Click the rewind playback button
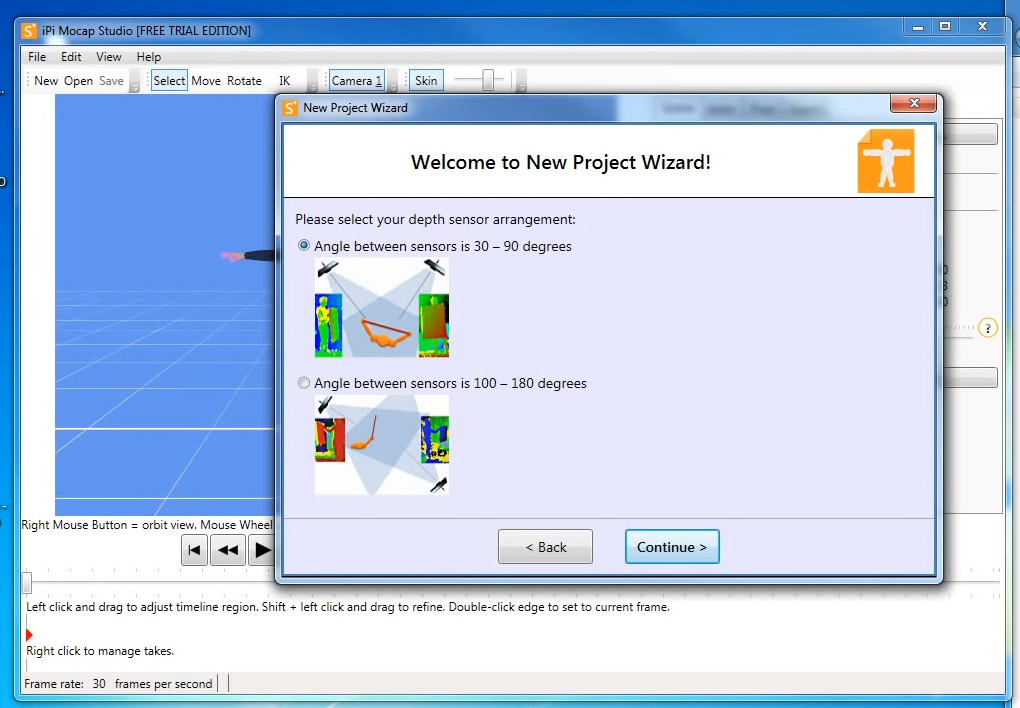 click(228, 550)
